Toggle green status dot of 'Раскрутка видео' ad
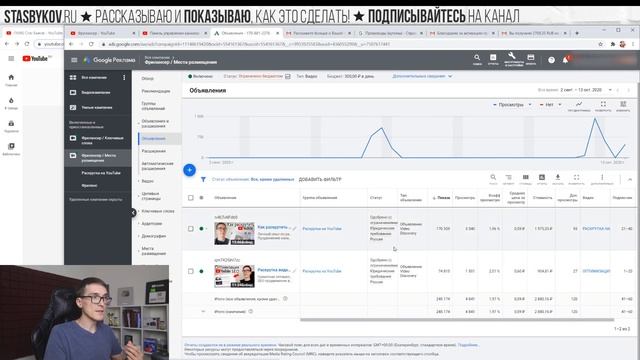 coord(201,271)
